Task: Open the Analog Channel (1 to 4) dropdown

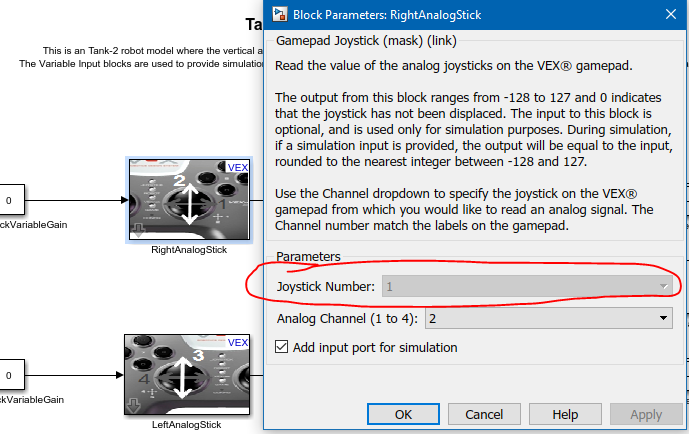Action: point(548,318)
